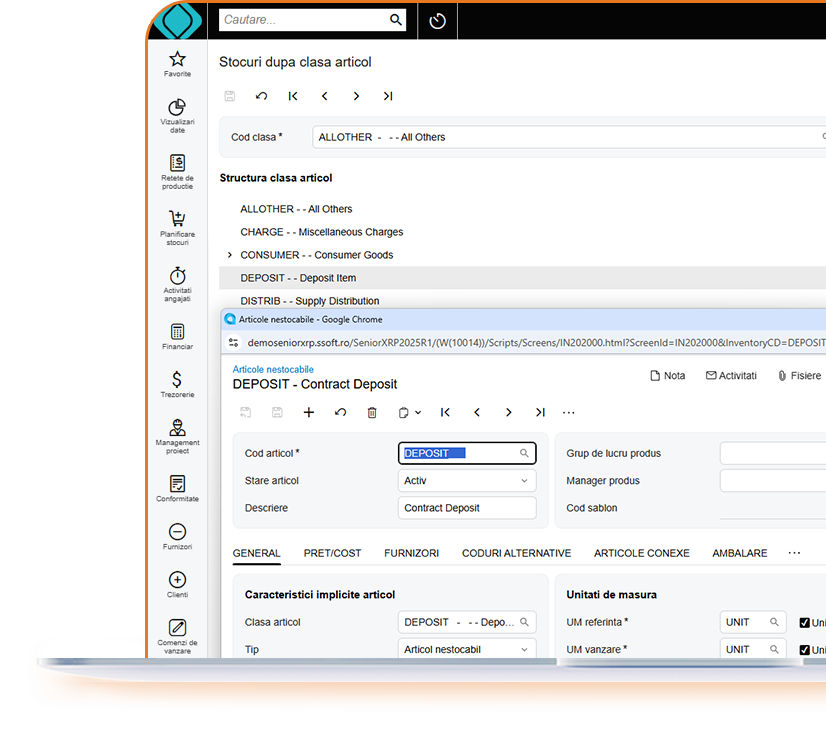Add a new record with plus icon
Screen dimensions: 826x732
point(308,412)
